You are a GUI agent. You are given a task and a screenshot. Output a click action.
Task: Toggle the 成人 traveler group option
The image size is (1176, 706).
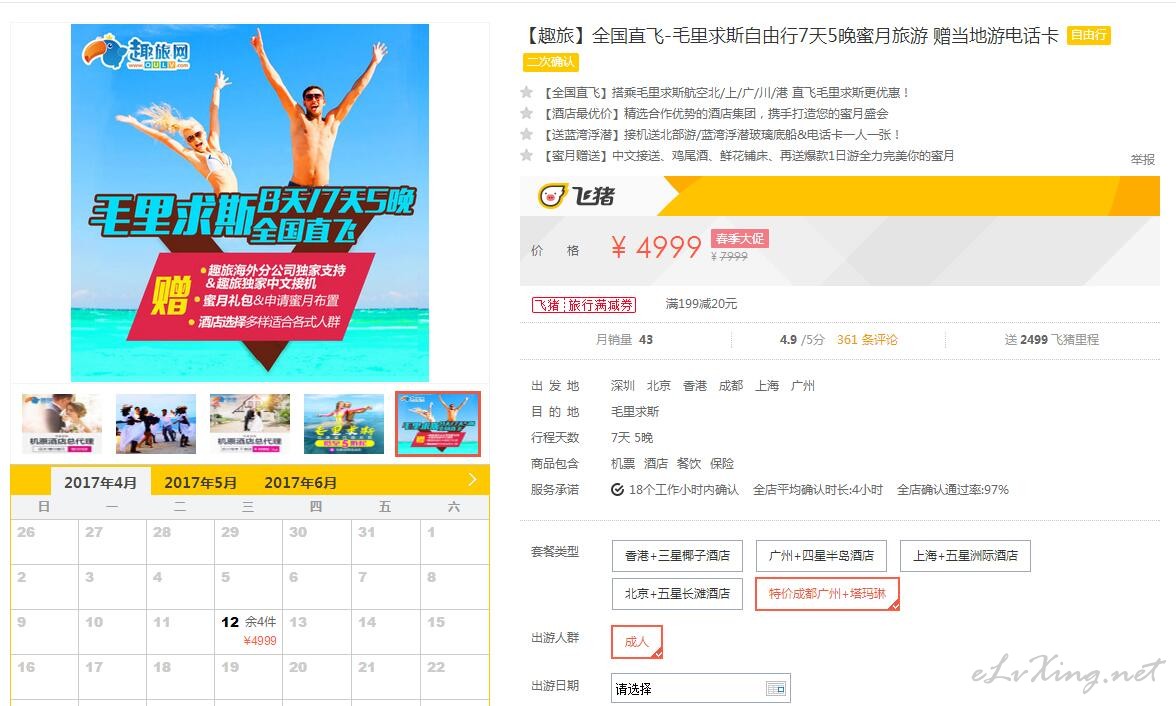click(637, 642)
